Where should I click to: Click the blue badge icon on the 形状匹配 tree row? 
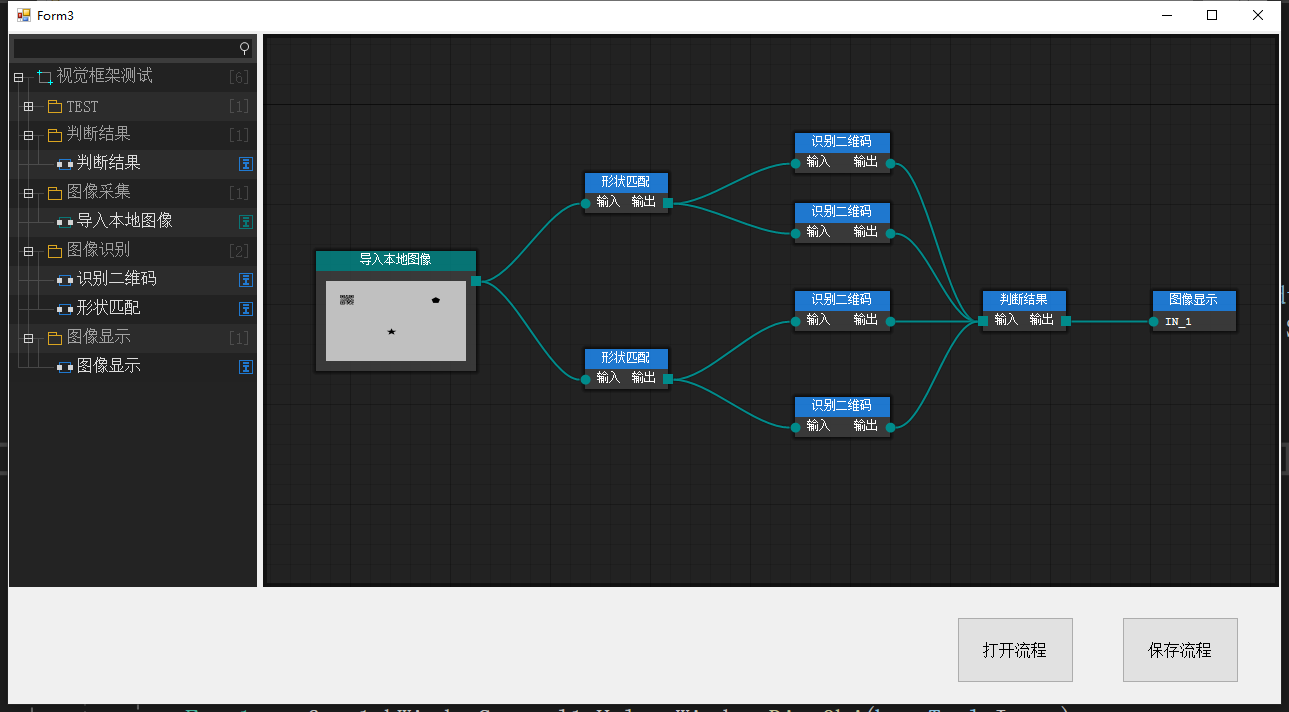click(x=246, y=309)
